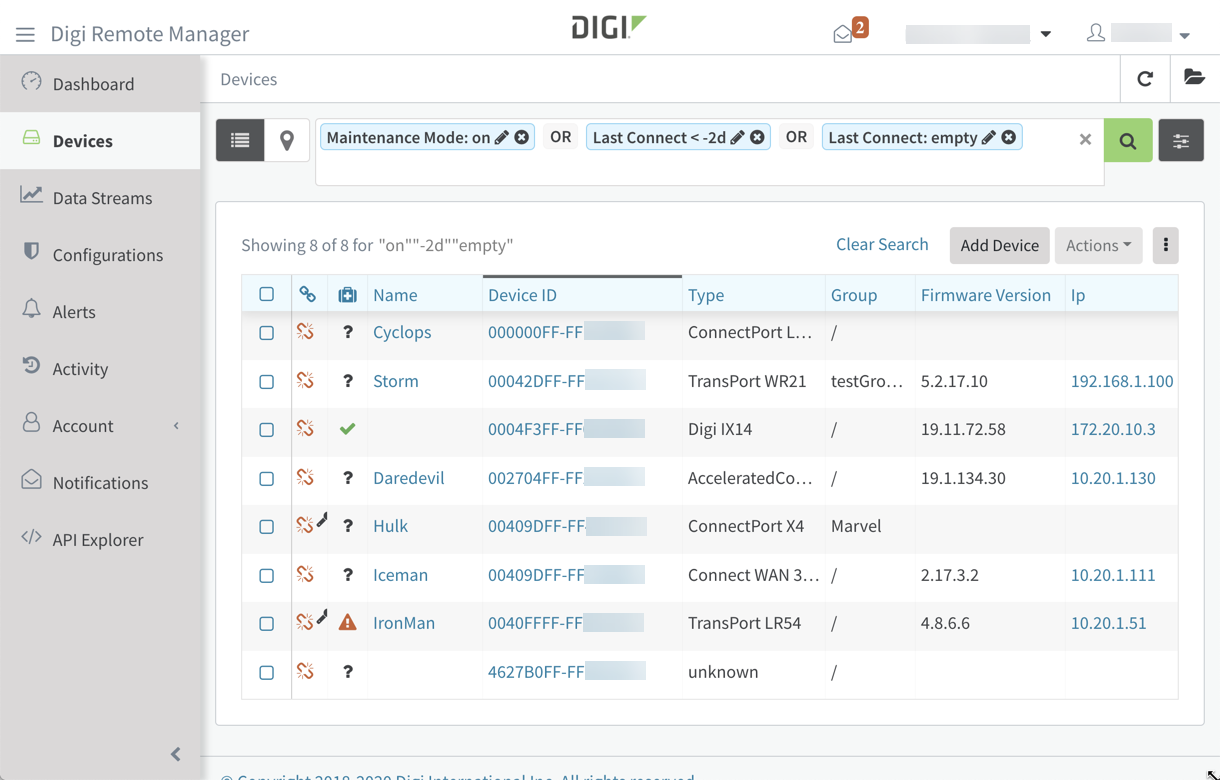Open IP address 10.20.1.111 link

point(1113,575)
